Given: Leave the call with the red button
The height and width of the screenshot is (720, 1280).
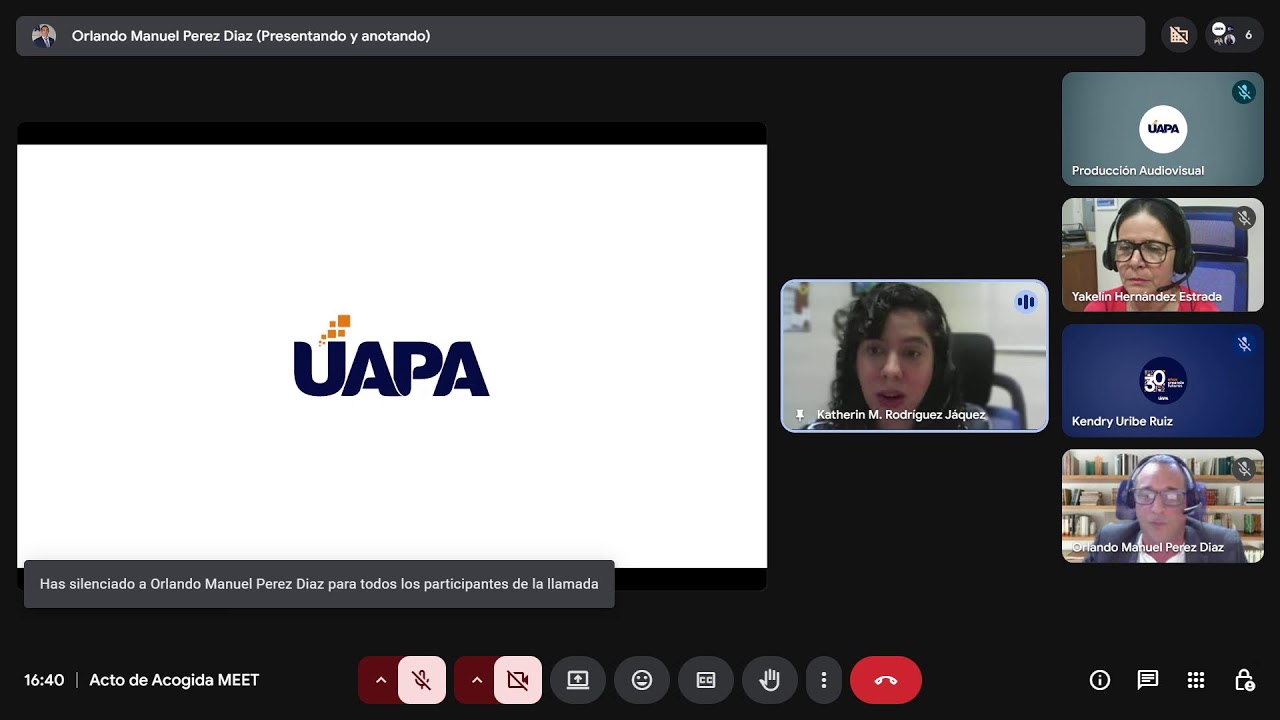Looking at the screenshot, I should click(886, 680).
